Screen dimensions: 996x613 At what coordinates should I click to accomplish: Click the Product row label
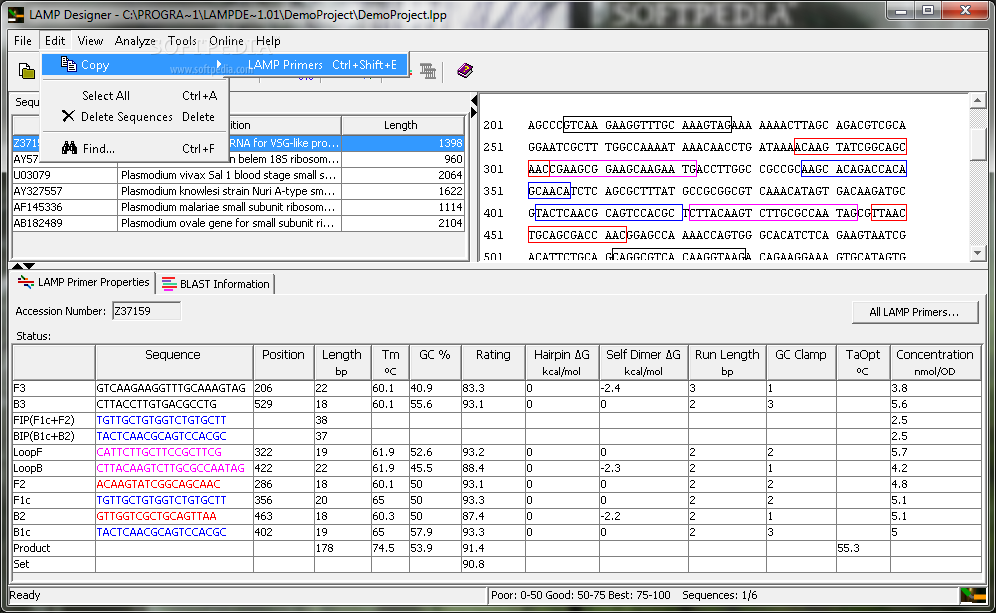[x=32, y=548]
